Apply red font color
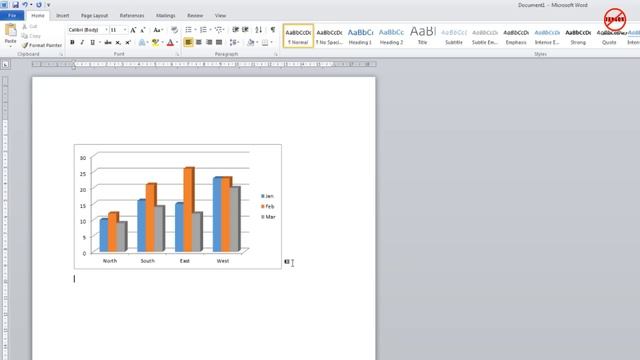The height and width of the screenshot is (360, 640). pyautogui.click(x=170, y=42)
